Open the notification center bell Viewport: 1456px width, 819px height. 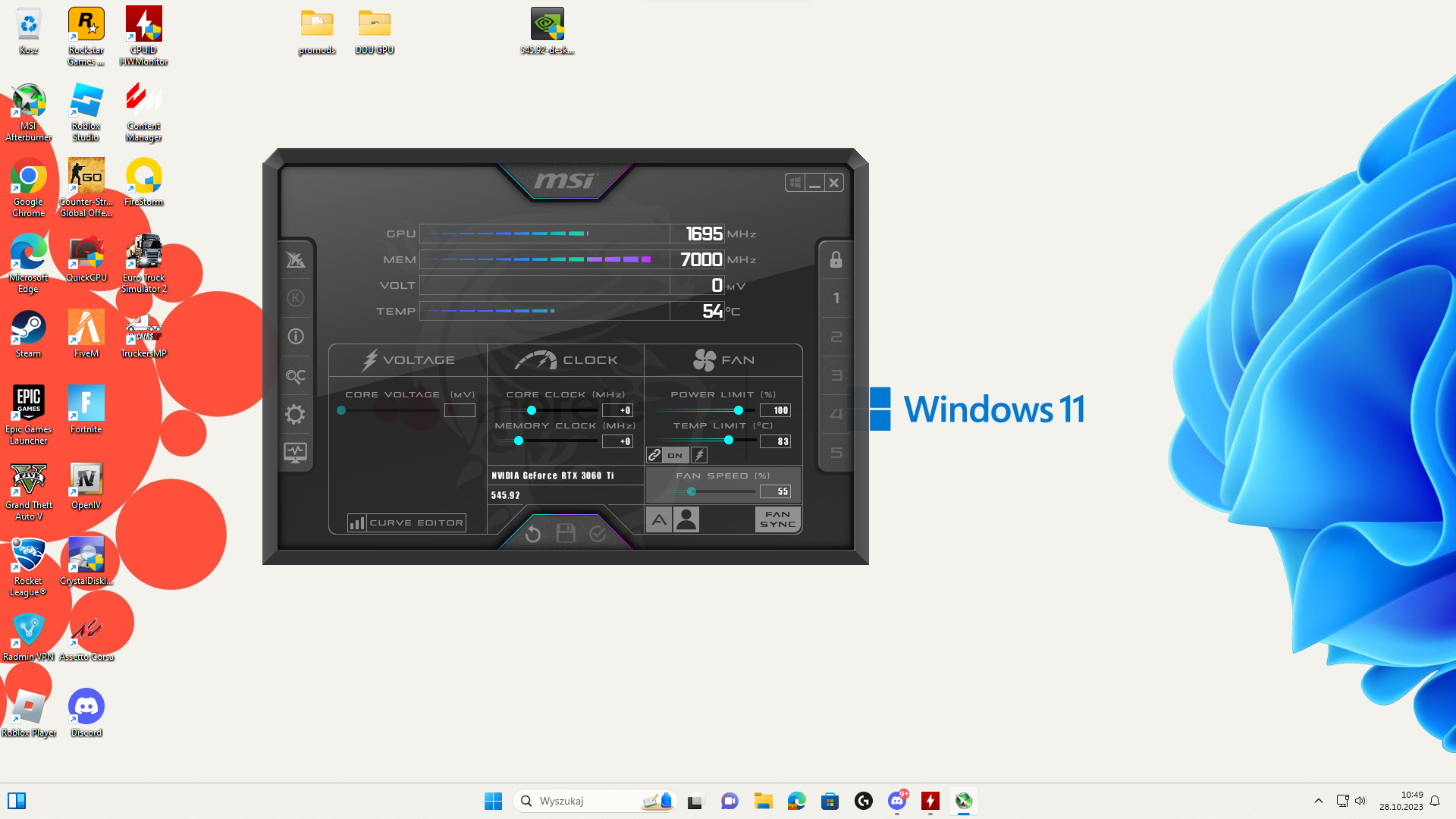pyautogui.click(x=1435, y=801)
